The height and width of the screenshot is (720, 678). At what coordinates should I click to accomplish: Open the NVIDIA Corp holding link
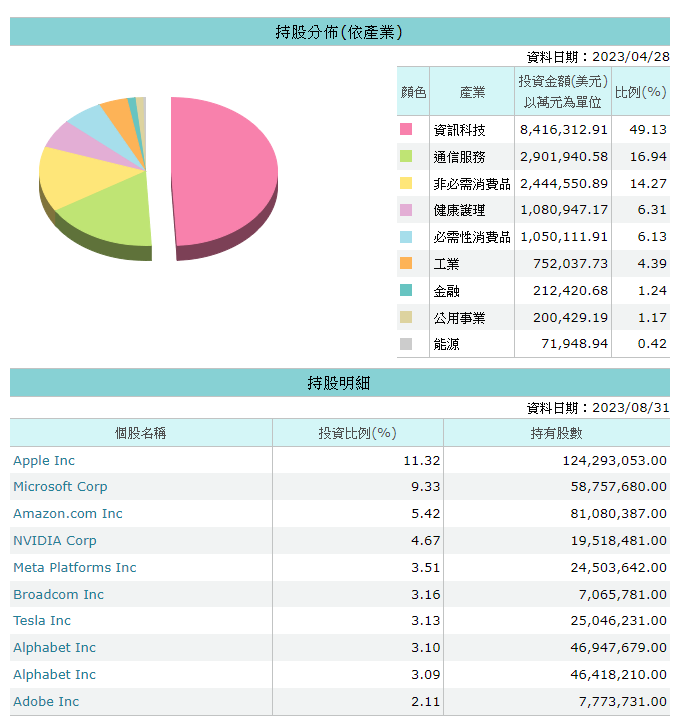(55, 541)
